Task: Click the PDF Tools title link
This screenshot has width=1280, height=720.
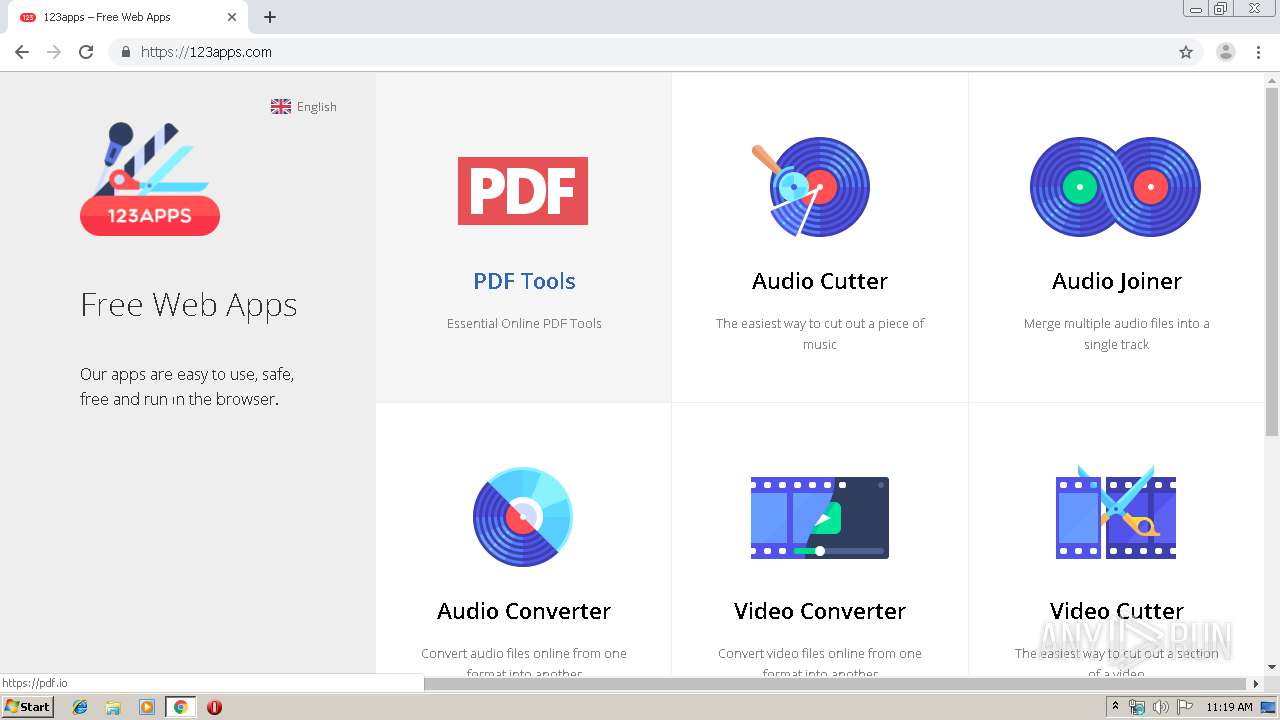Action: (524, 281)
